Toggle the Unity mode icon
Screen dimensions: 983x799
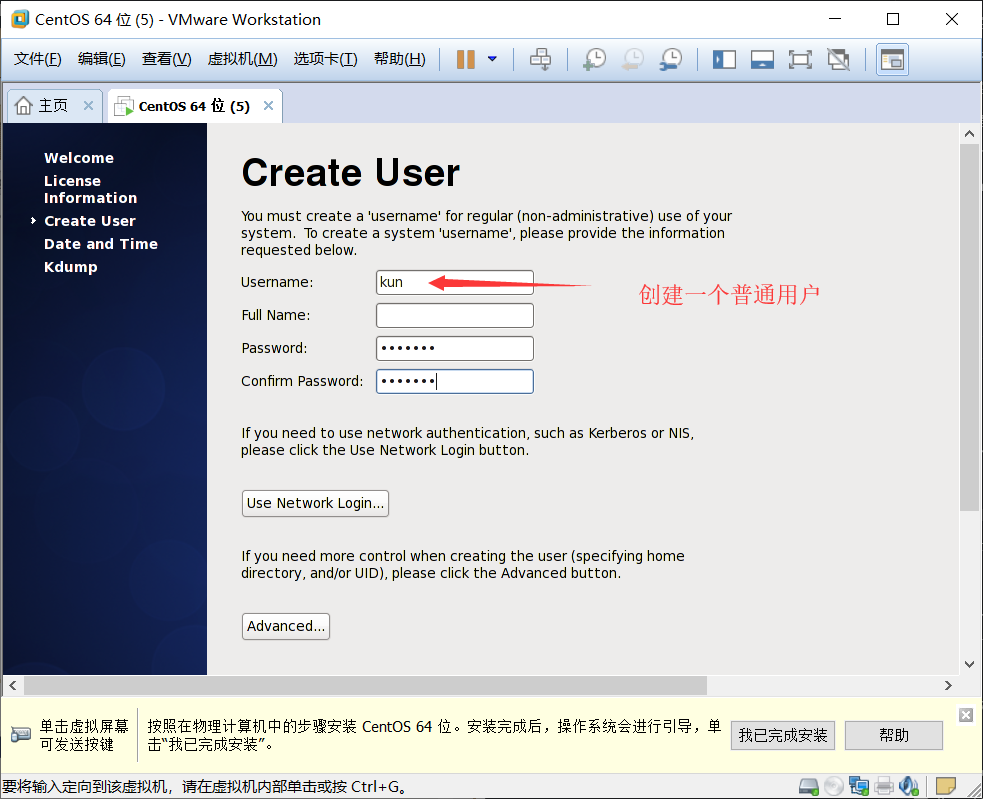(839, 59)
